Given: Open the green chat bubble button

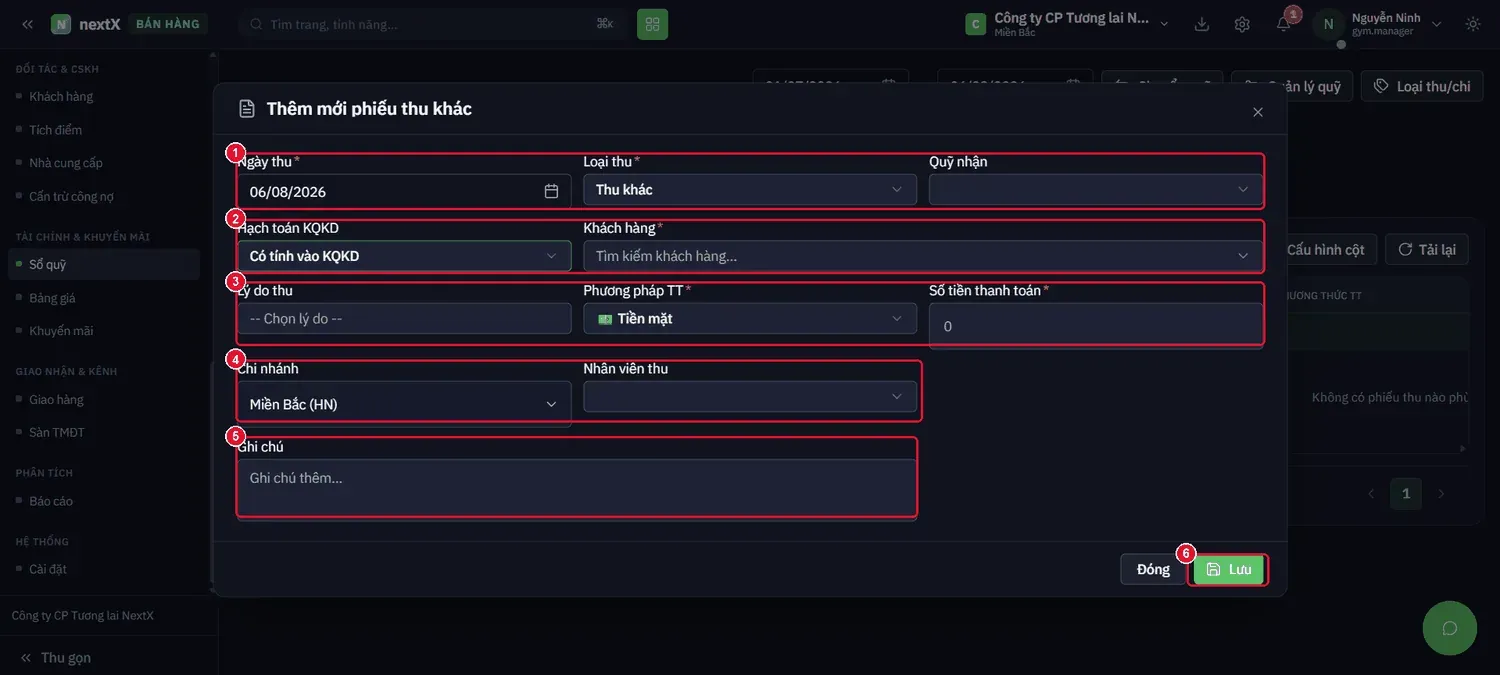Looking at the screenshot, I should click(1449, 628).
